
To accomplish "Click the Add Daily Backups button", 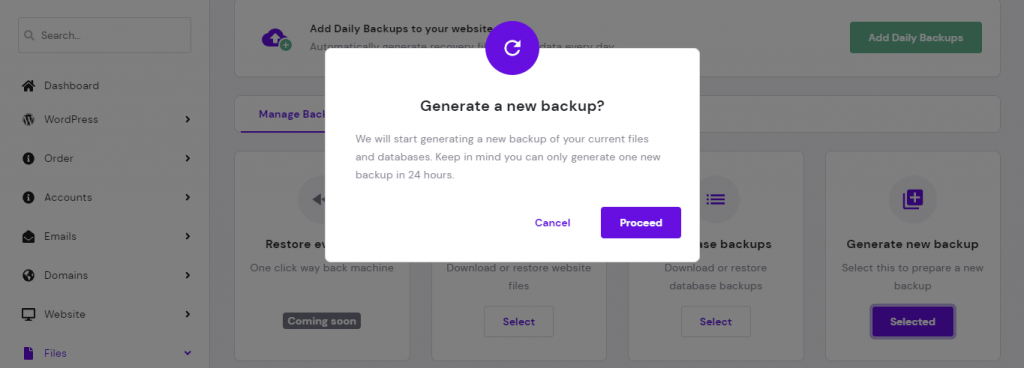I will pyautogui.click(x=916, y=38).
